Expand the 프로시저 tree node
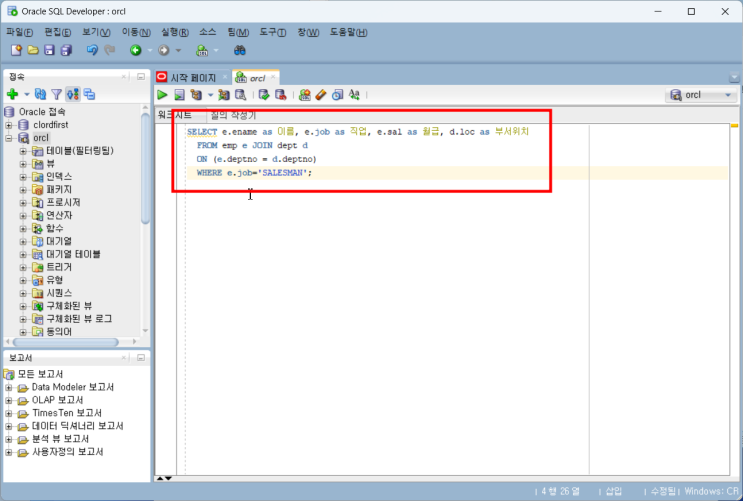This screenshot has width=743, height=501. 23,203
